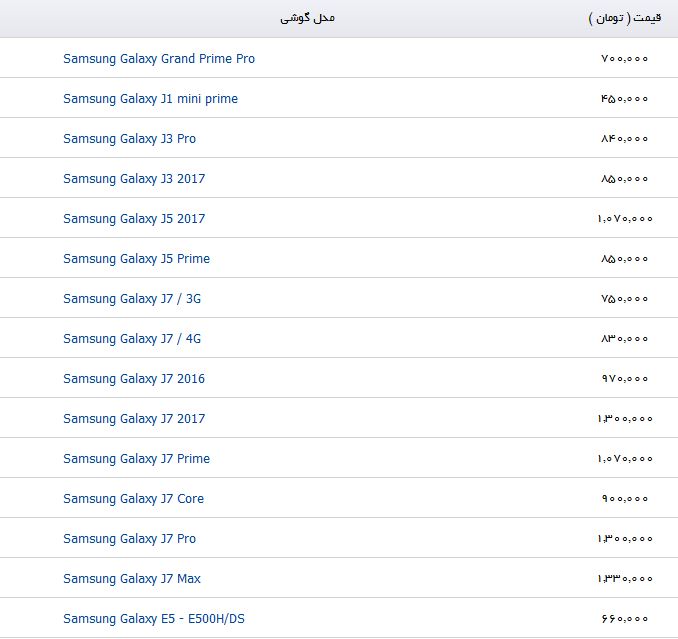Open the Samsung Galaxy J7 Max link

pyautogui.click(x=132, y=579)
